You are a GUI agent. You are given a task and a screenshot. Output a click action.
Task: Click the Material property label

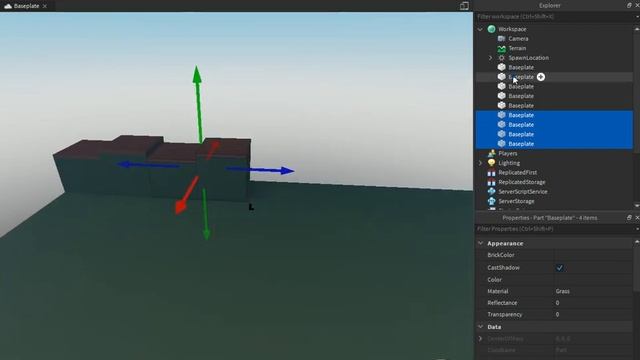[x=498, y=291]
